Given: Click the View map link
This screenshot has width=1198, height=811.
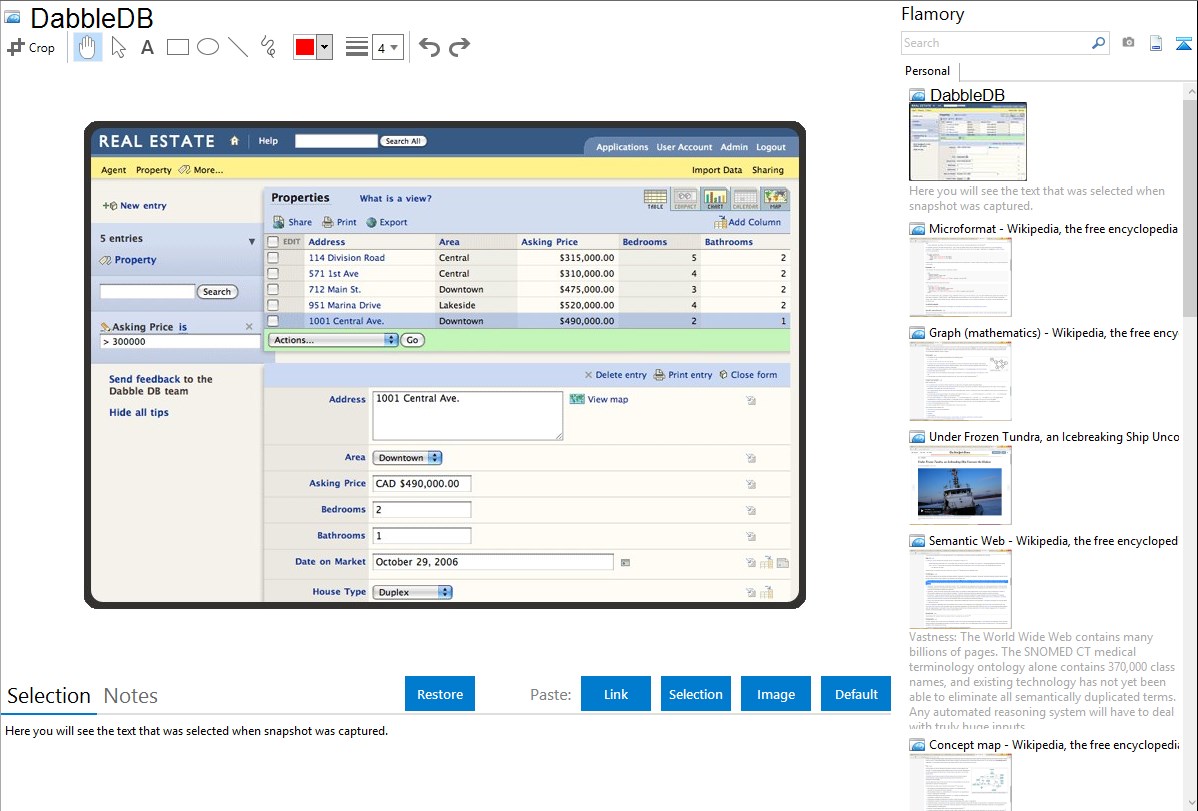Looking at the screenshot, I should click(x=600, y=399).
